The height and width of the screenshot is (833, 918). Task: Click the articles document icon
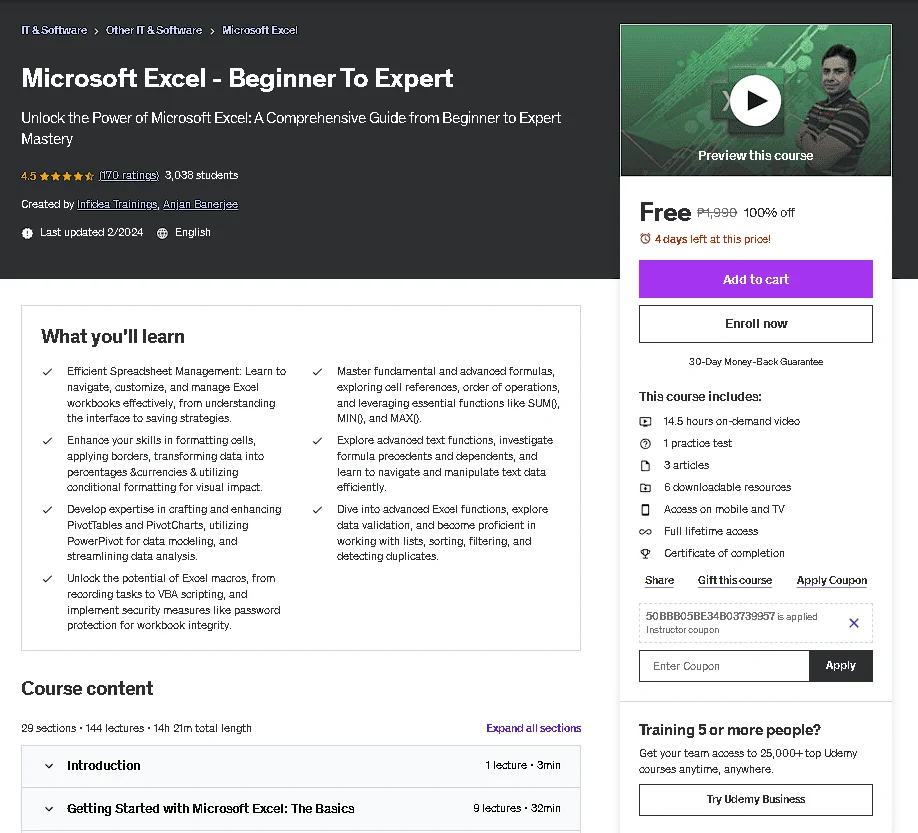[x=645, y=465]
